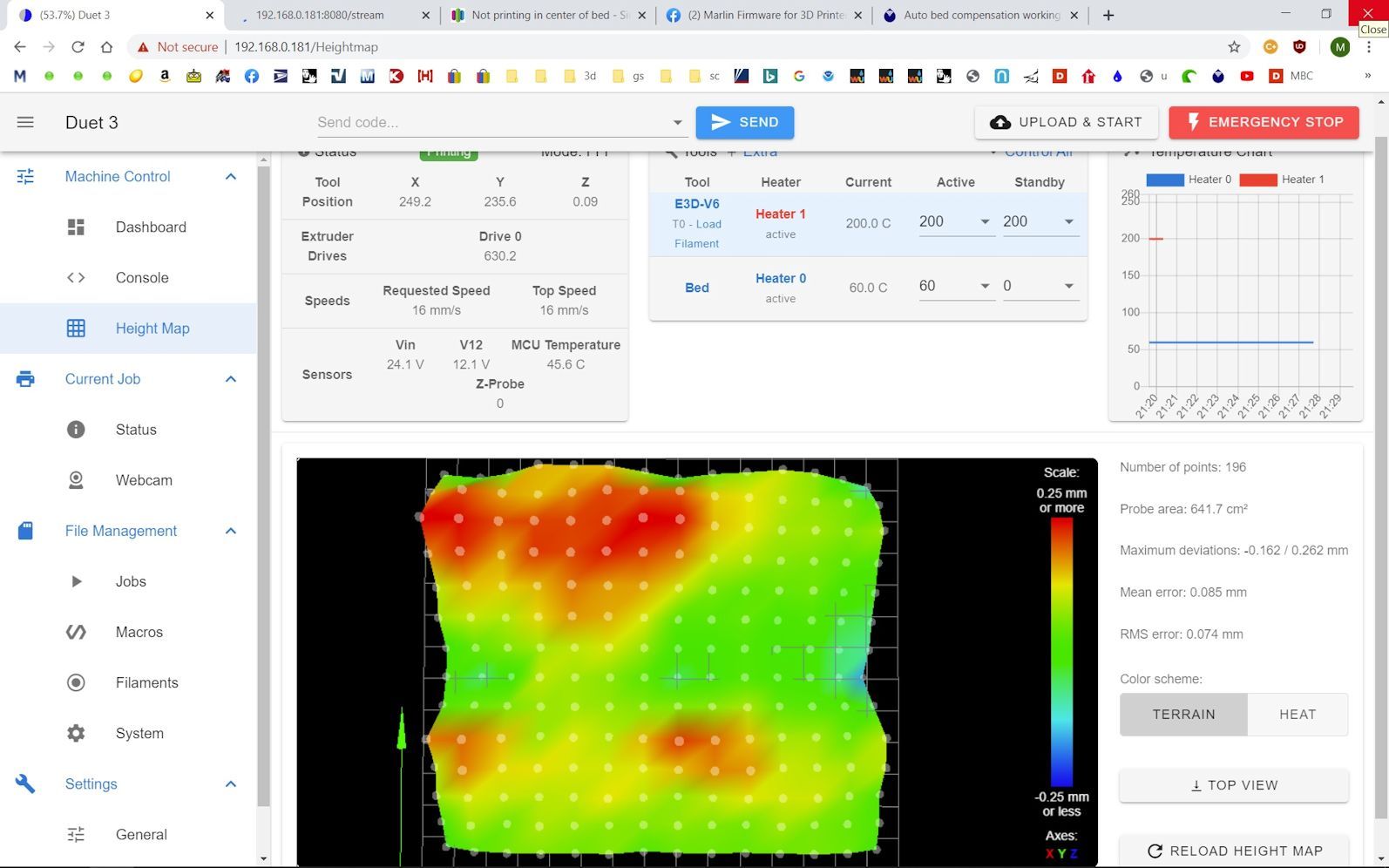
Task: Collapse the File Management section
Action: (231, 531)
